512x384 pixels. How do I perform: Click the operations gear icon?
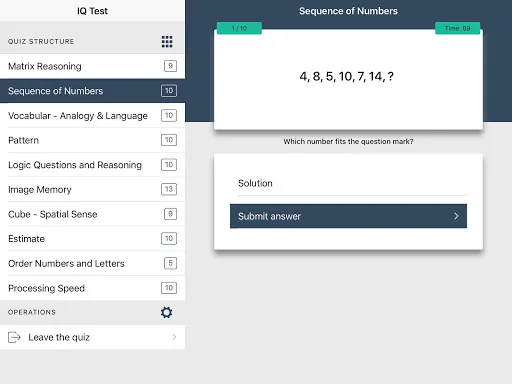pyautogui.click(x=166, y=312)
